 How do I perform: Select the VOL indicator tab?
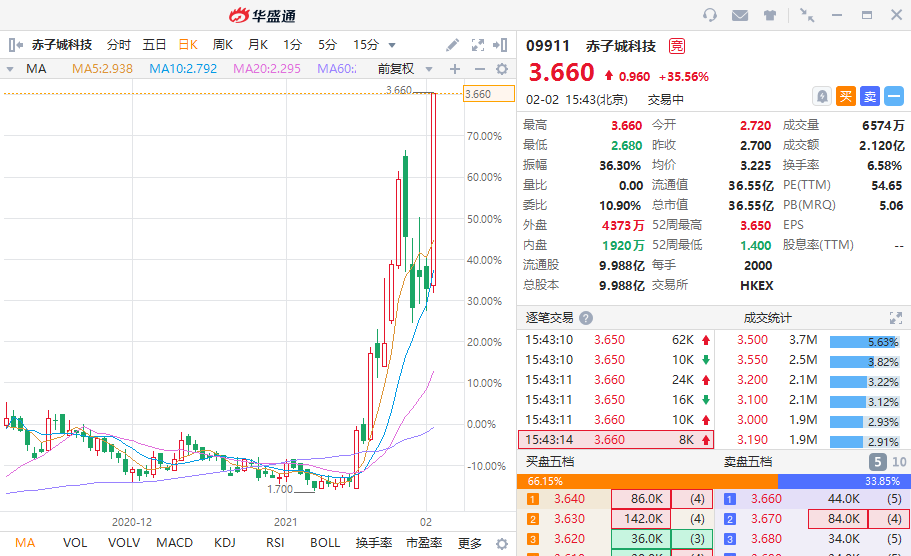(75, 543)
